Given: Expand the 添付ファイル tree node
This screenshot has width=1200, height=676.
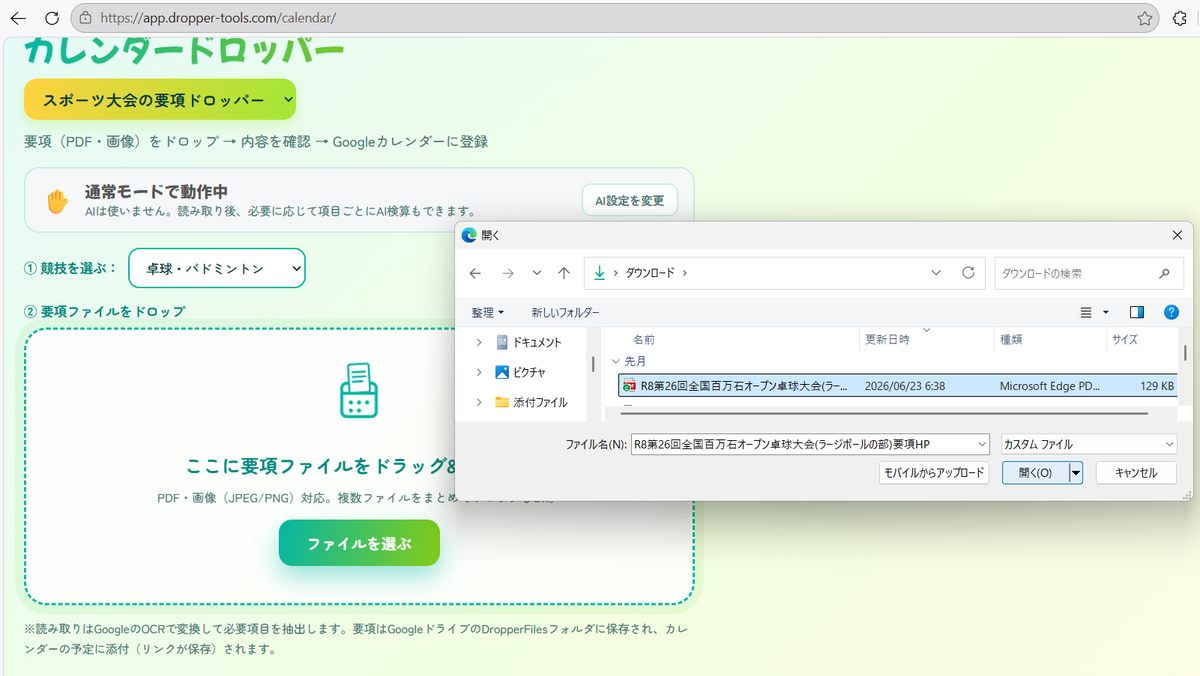Looking at the screenshot, I should pos(479,402).
